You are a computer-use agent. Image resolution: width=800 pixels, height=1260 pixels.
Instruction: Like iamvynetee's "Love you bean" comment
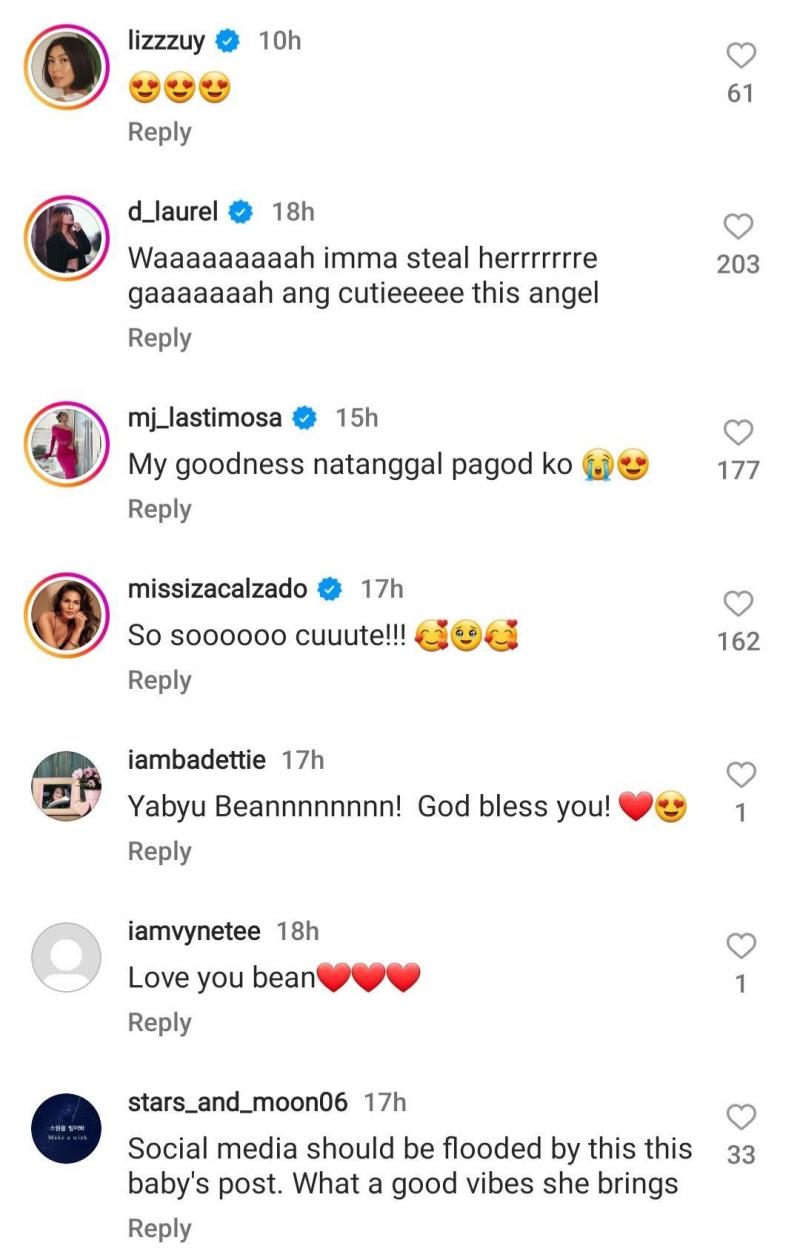click(x=740, y=945)
